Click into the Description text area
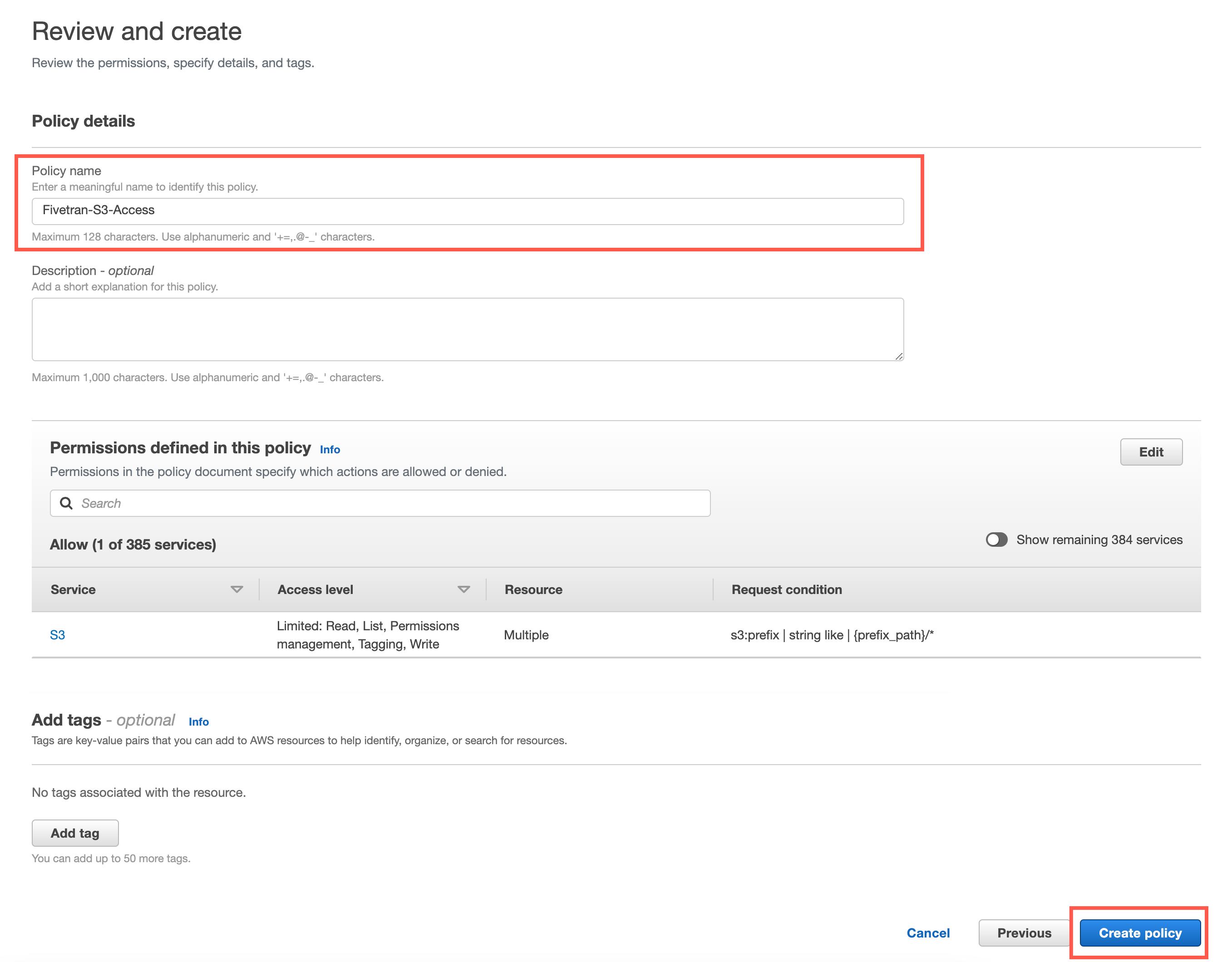Viewport: 1232px width, 962px height. [468, 329]
